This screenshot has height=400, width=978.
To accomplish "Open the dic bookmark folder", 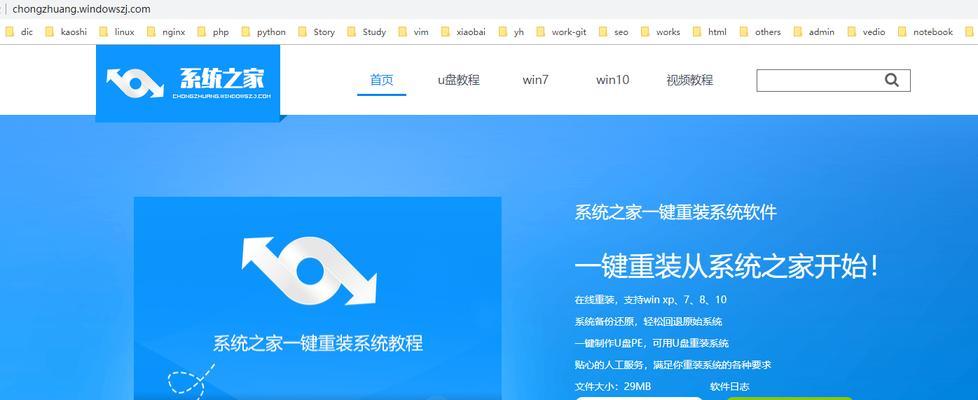I will [19, 32].
